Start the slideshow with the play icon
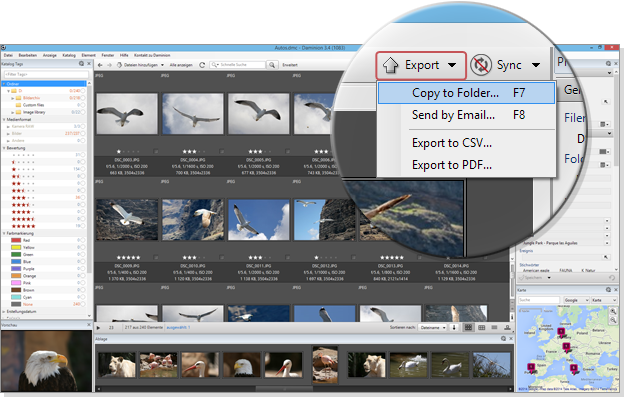 [98, 328]
